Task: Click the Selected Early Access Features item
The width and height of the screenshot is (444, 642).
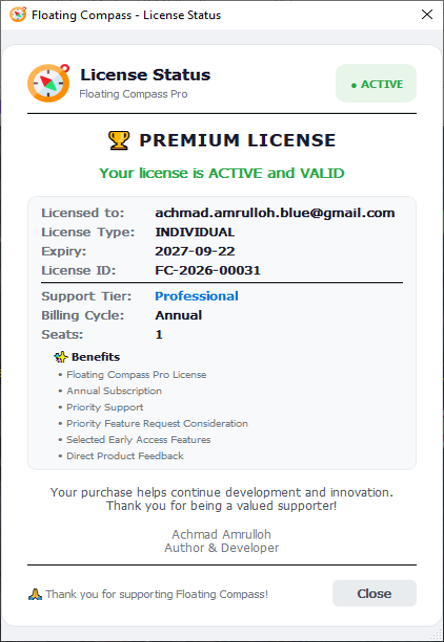Action: pyautogui.click(x=138, y=440)
